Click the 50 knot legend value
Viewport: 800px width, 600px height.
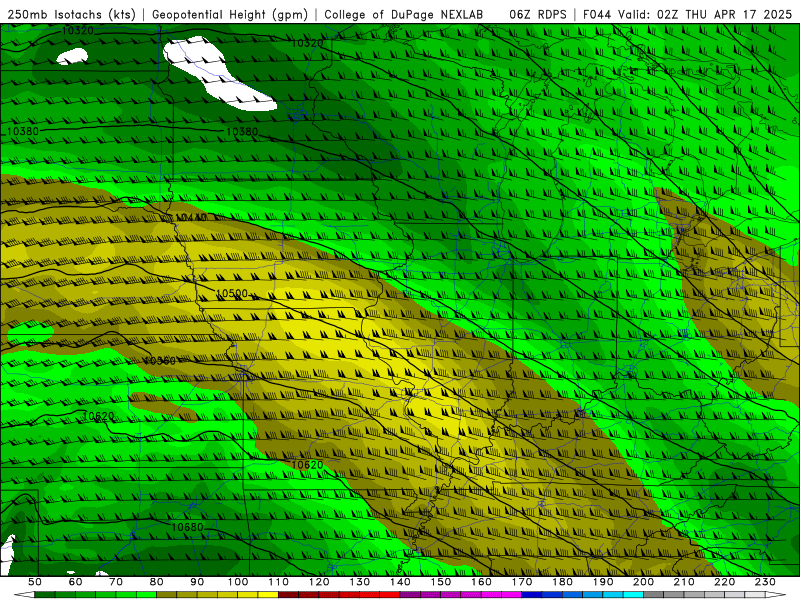click(x=35, y=582)
